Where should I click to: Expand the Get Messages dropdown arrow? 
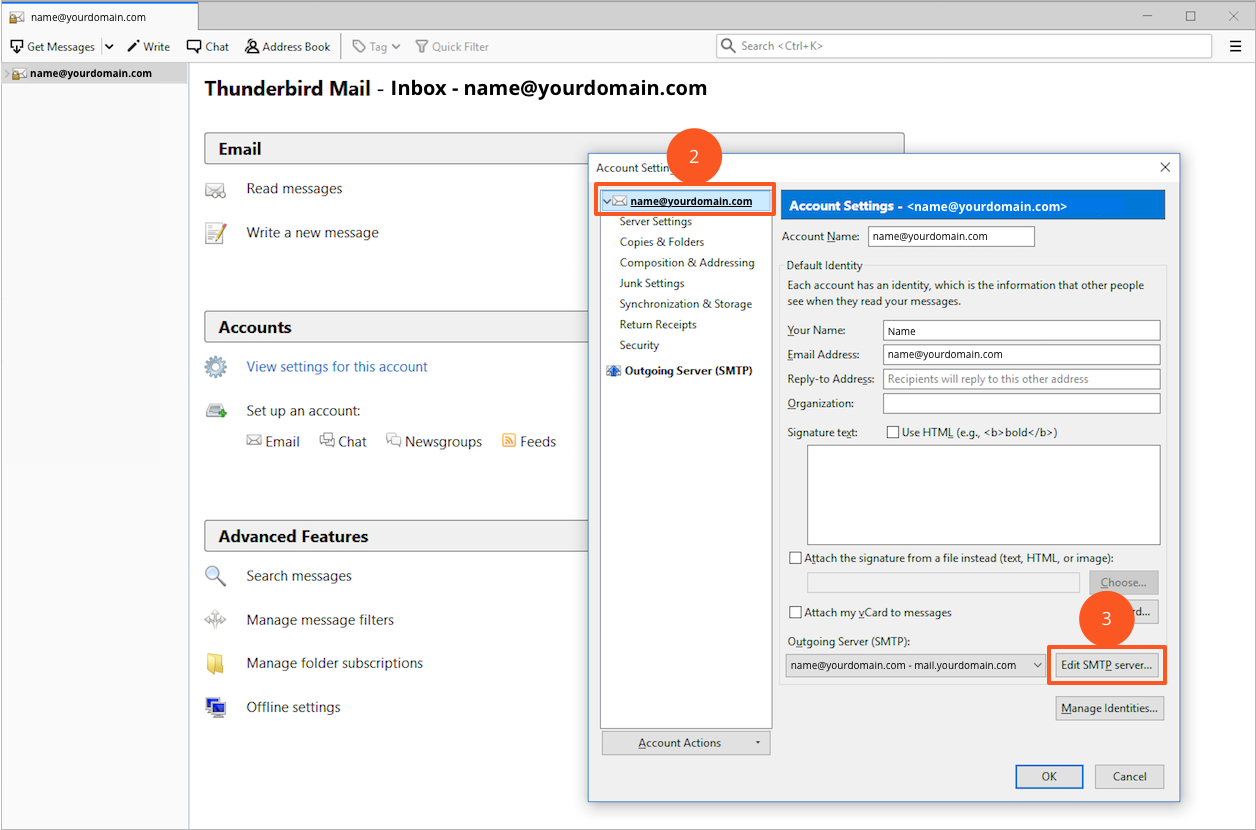[x=109, y=47]
